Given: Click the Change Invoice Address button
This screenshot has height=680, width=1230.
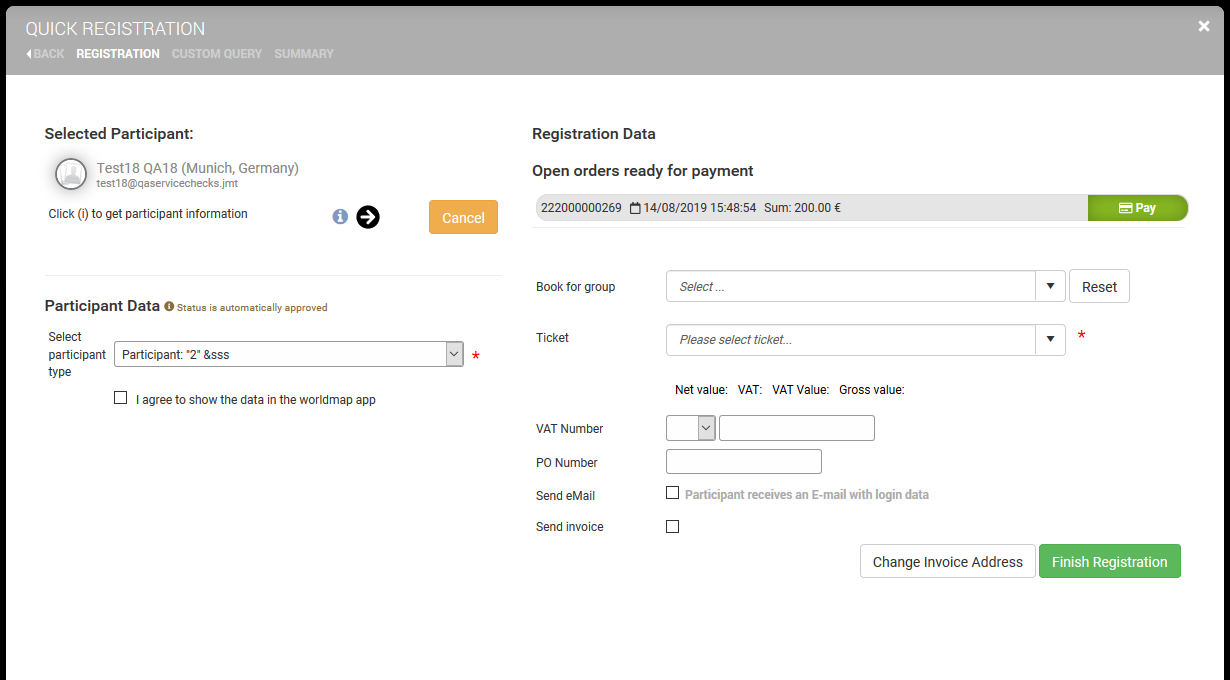Looking at the screenshot, I should (x=947, y=562).
